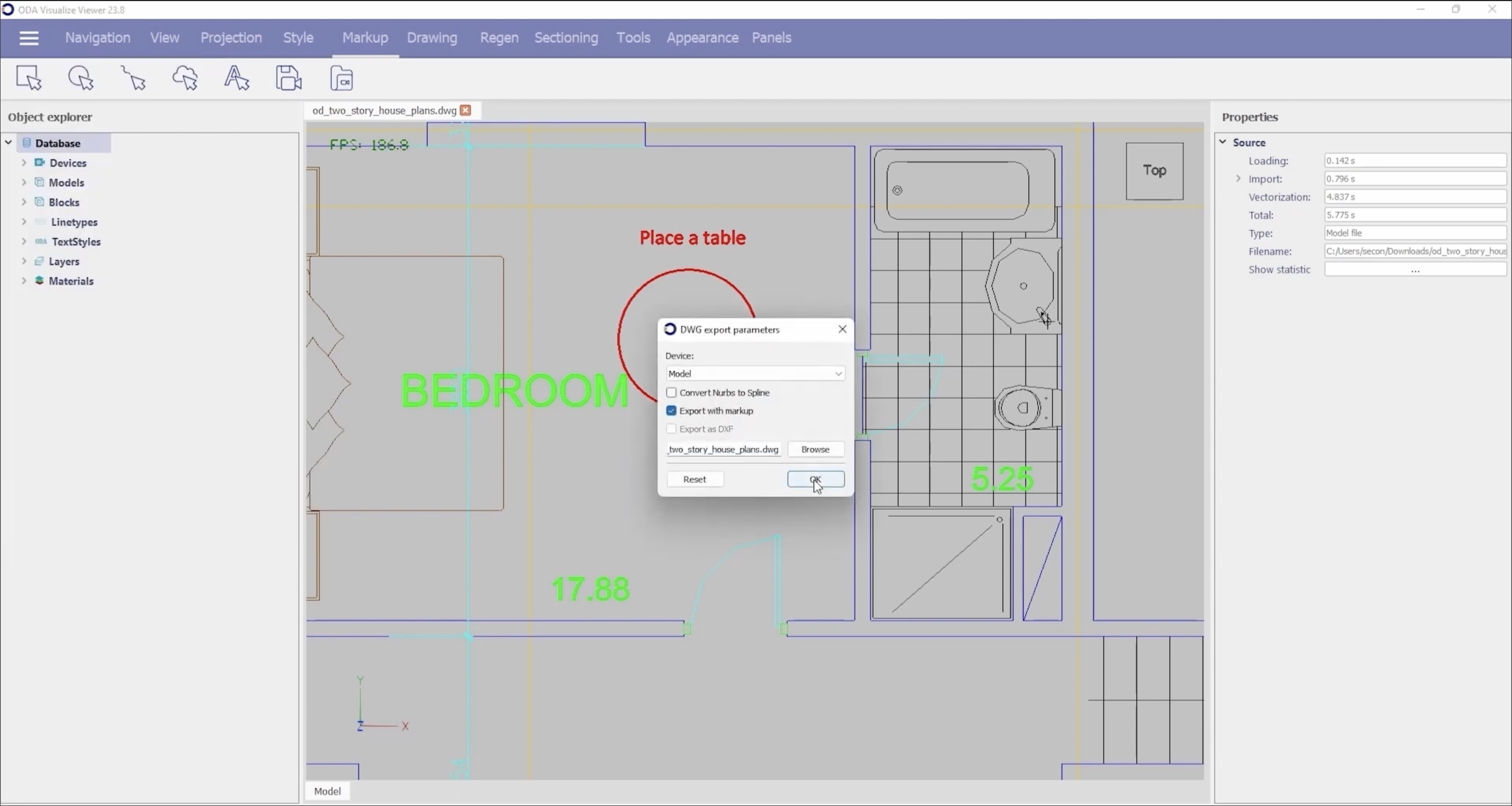
Task: Enable Convert Nurbs to Spline checkbox
Action: [671, 393]
